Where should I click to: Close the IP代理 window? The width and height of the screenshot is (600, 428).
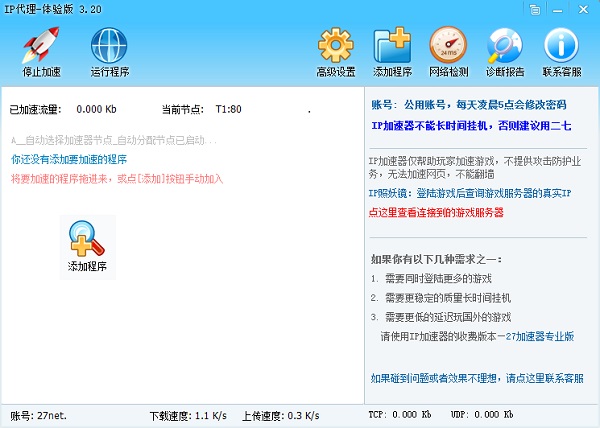[x=583, y=9]
